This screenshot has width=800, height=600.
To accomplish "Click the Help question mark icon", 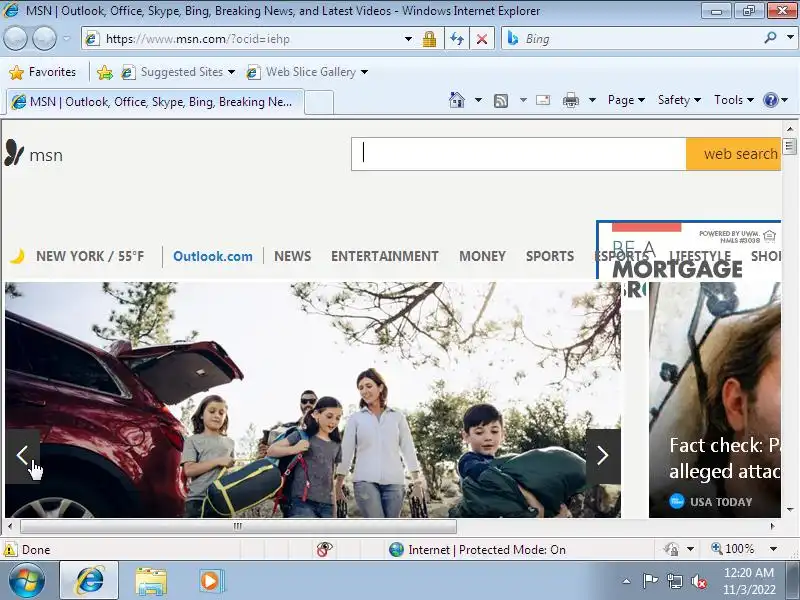I will pyautogui.click(x=770, y=100).
